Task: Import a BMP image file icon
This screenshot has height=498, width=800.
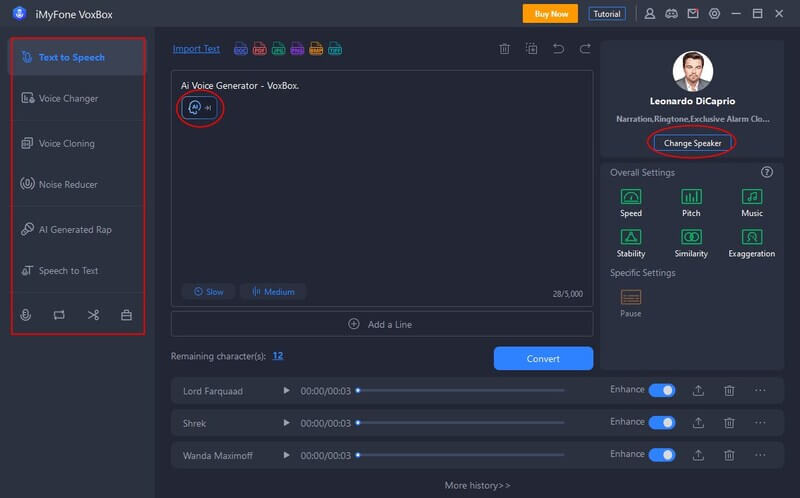Action: (x=316, y=49)
